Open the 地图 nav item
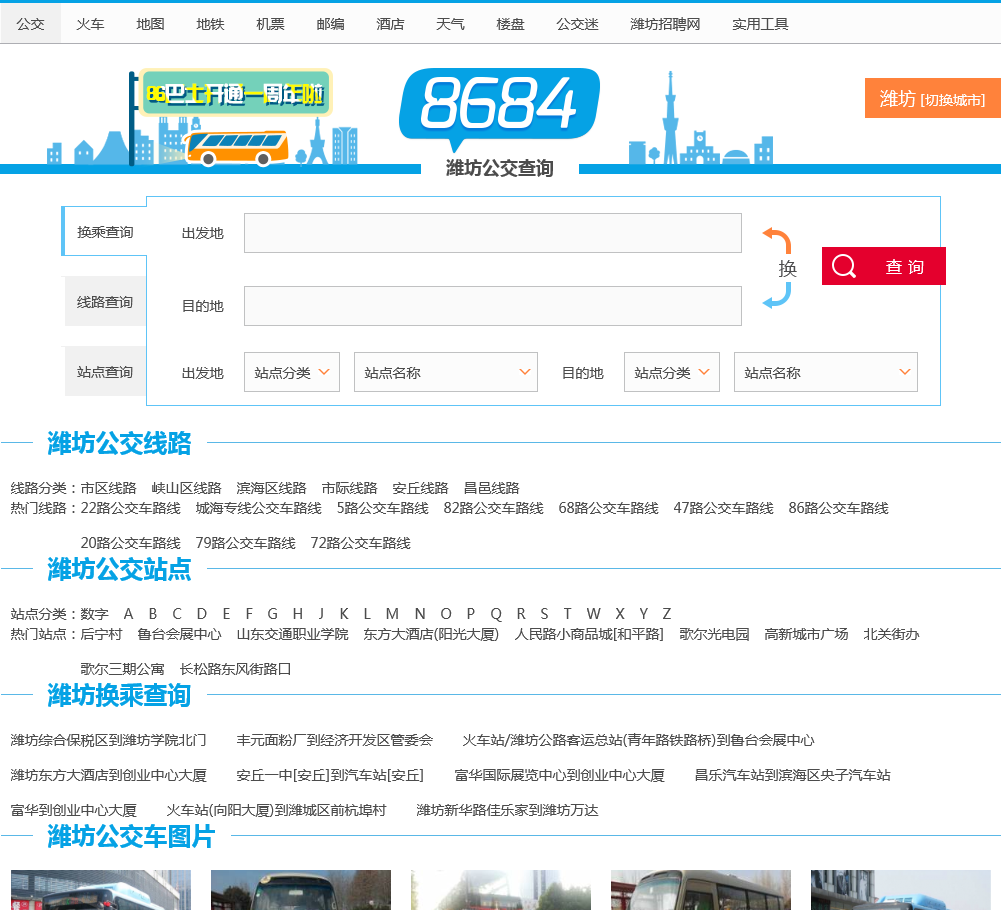Image resolution: width=1001 pixels, height=910 pixels. point(150,24)
